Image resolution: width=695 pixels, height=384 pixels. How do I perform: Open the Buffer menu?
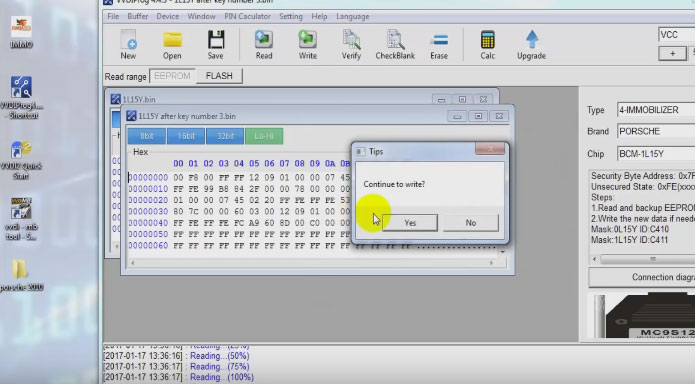point(138,16)
